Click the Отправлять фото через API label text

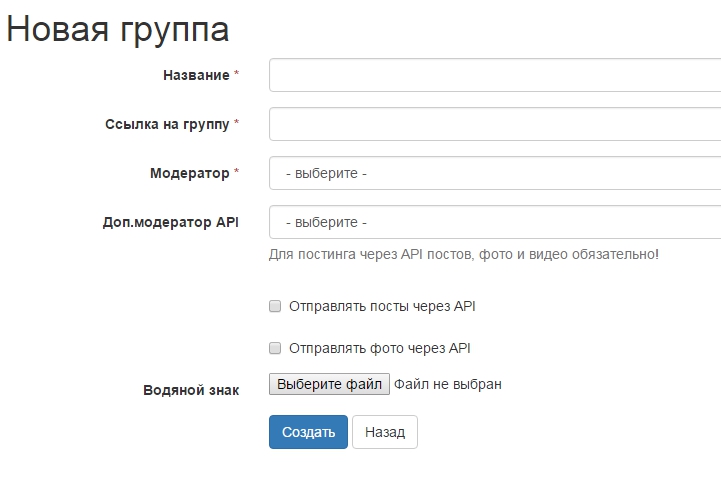pyautogui.click(x=379, y=349)
